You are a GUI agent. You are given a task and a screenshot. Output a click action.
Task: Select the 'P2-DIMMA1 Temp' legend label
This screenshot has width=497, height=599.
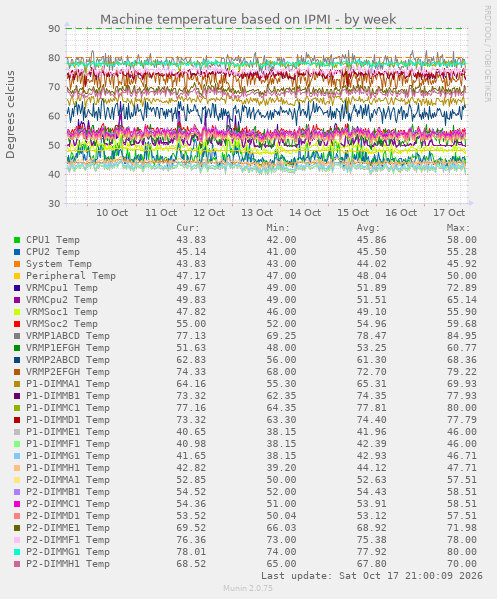[x=68, y=480]
